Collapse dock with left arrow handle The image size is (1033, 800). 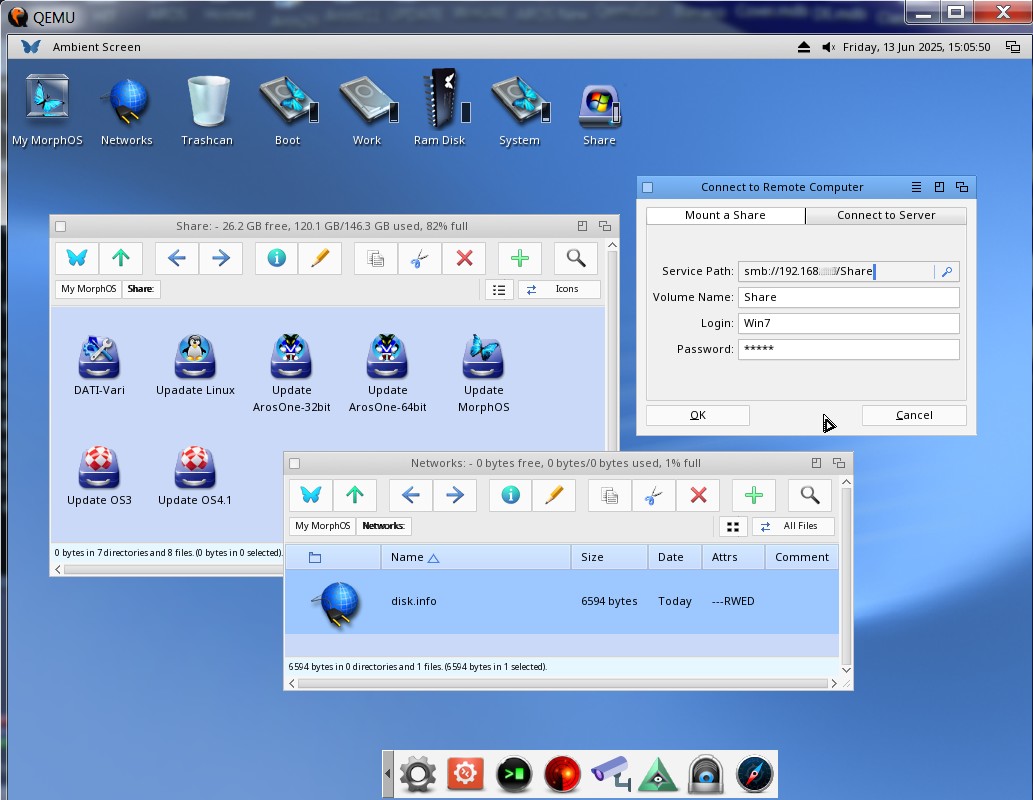pos(387,774)
